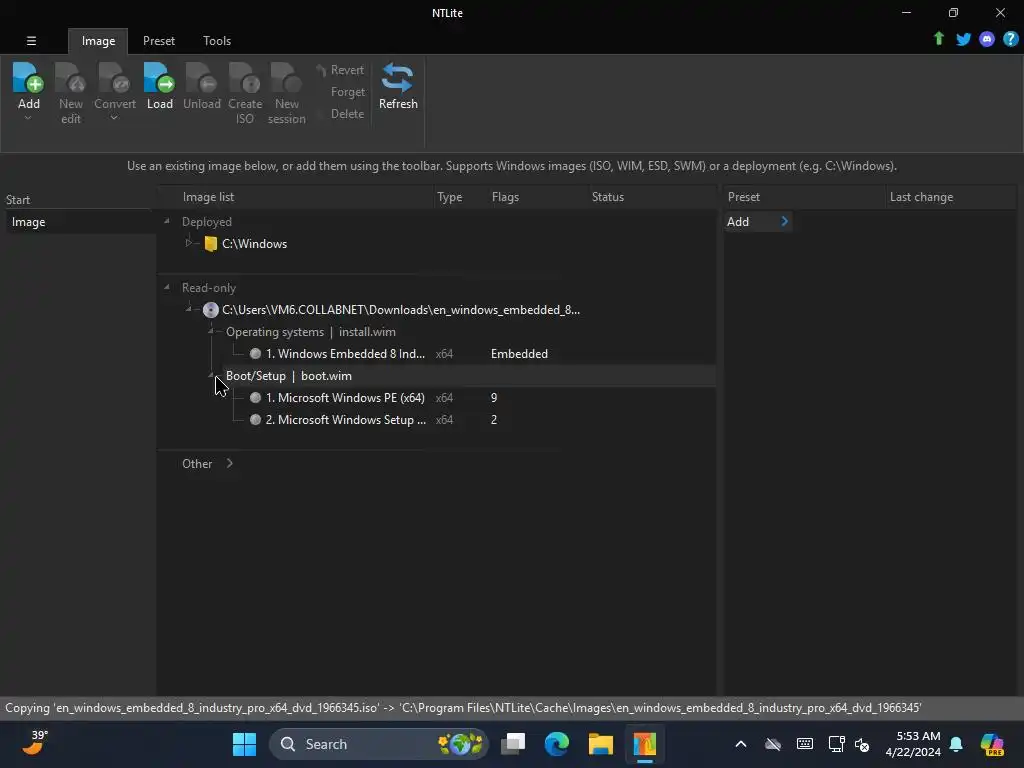The width and height of the screenshot is (1024, 768).
Task: Open the Copilot PRE taskbar icon
Action: [992, 744]
